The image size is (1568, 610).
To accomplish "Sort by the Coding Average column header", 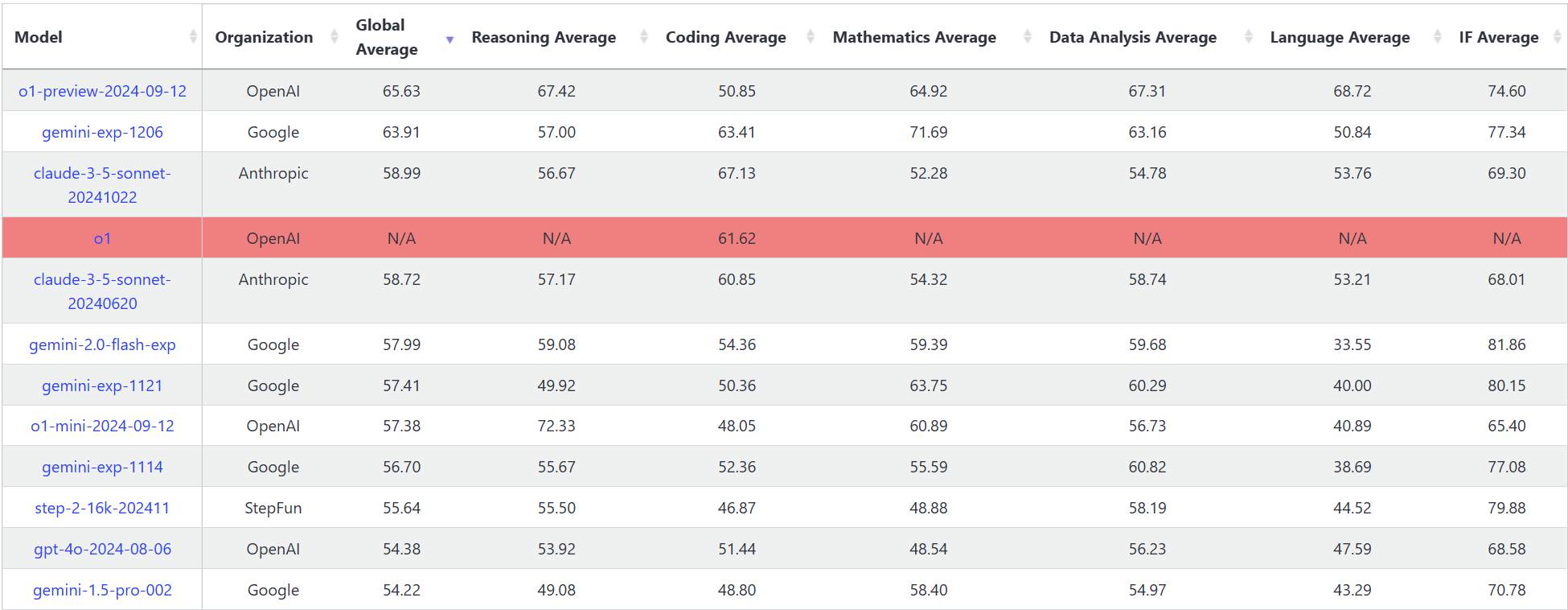I will [725, 37].
